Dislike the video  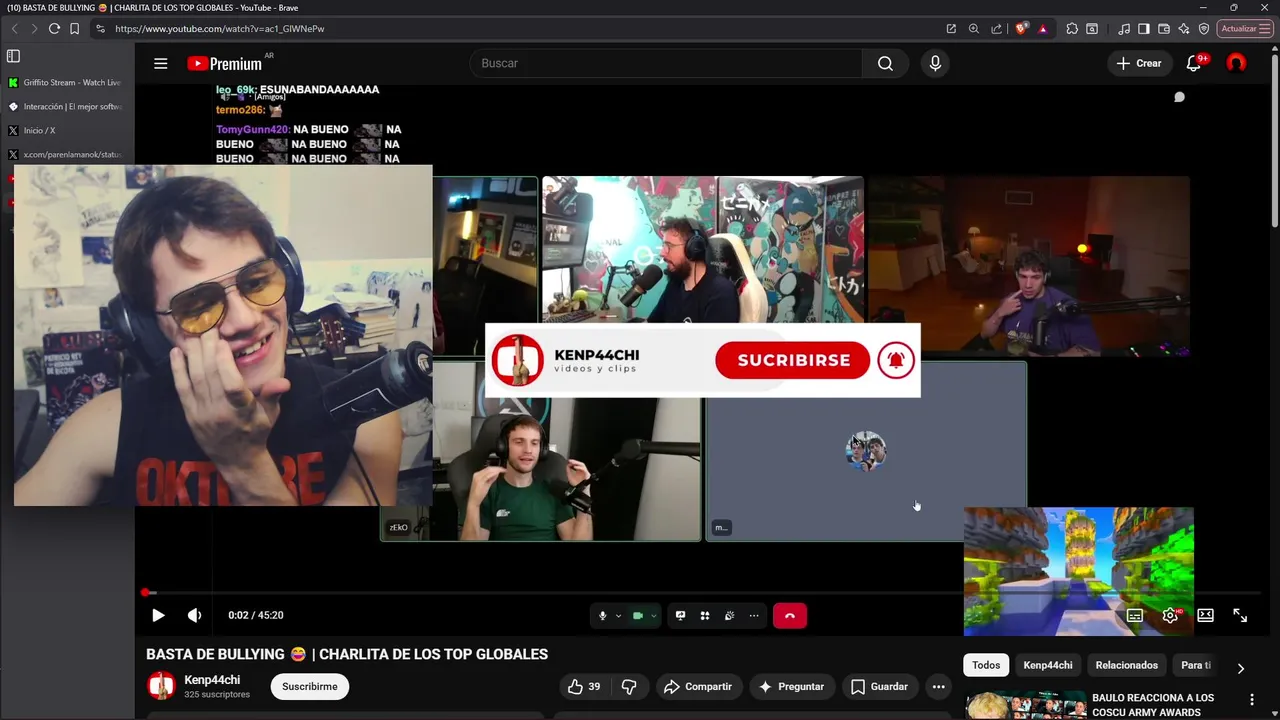tap(629, 686)
